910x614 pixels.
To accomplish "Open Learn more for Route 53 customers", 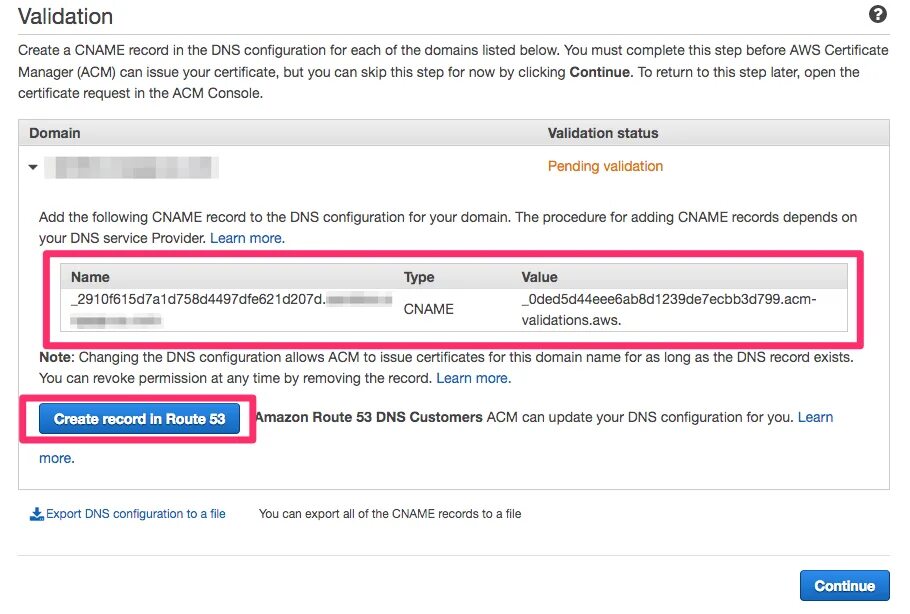I will 815,417.
